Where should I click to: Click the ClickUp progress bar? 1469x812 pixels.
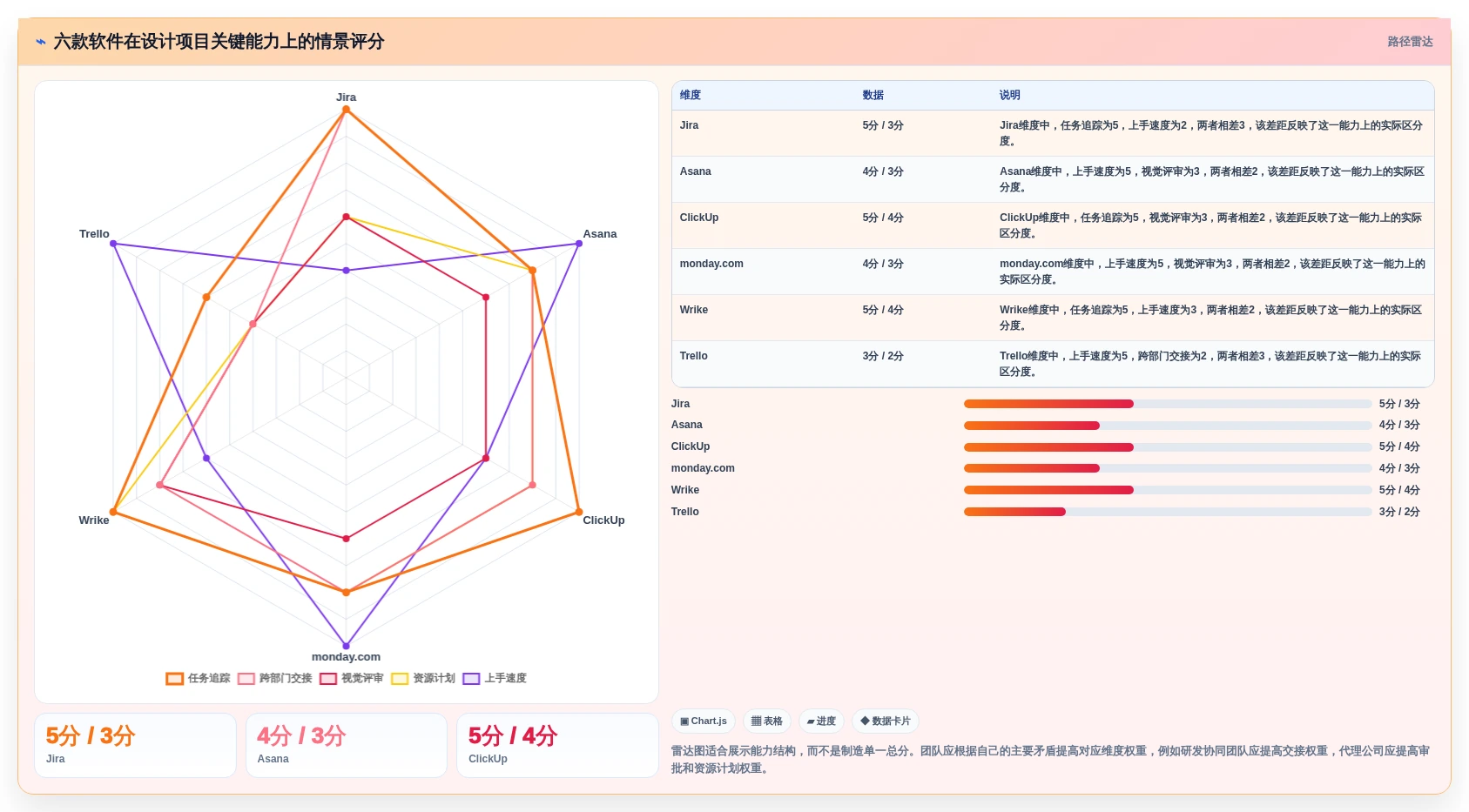(x=1168, y=447)
